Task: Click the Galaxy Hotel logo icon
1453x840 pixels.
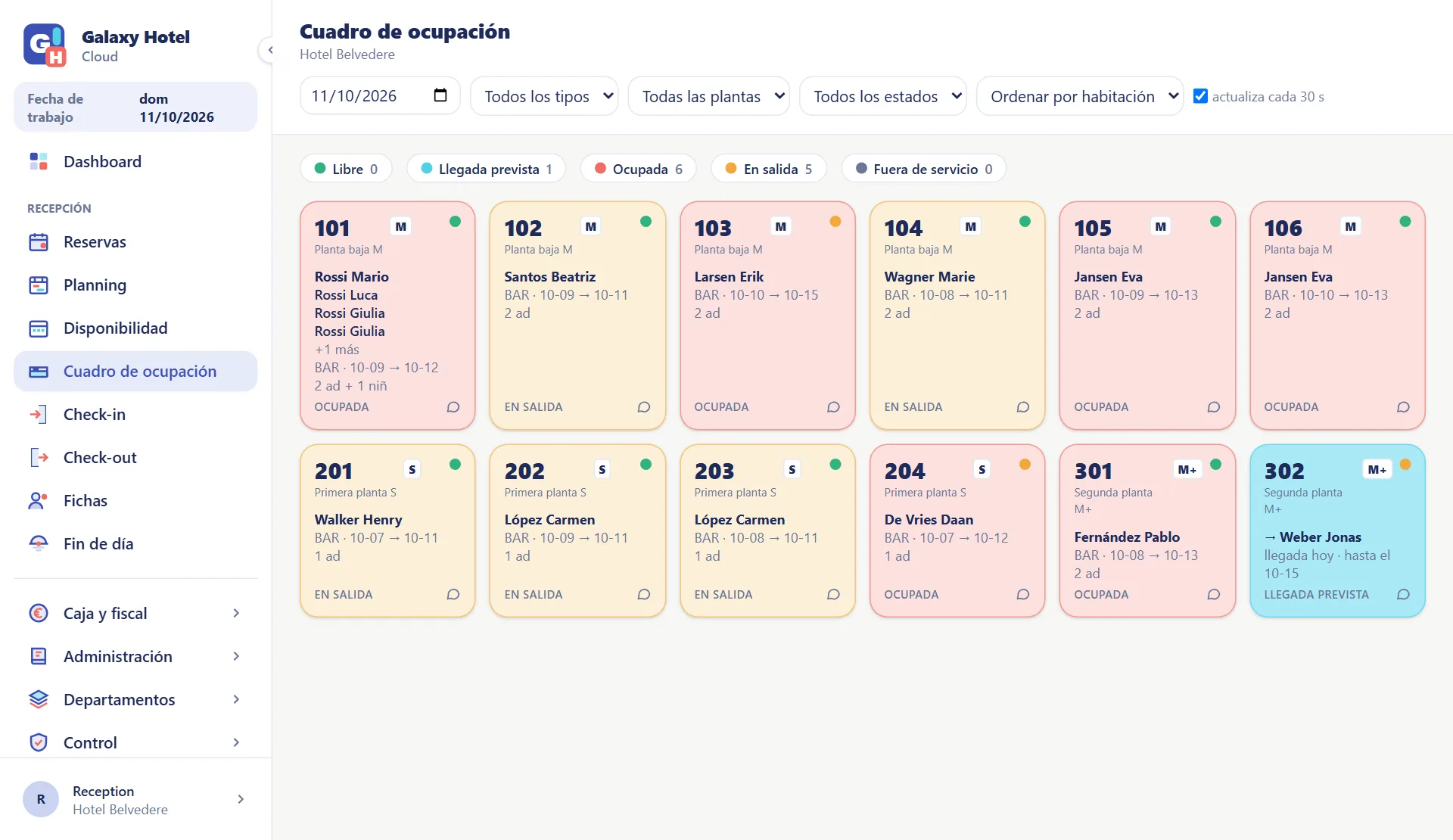Action: (x=44, y=45)
